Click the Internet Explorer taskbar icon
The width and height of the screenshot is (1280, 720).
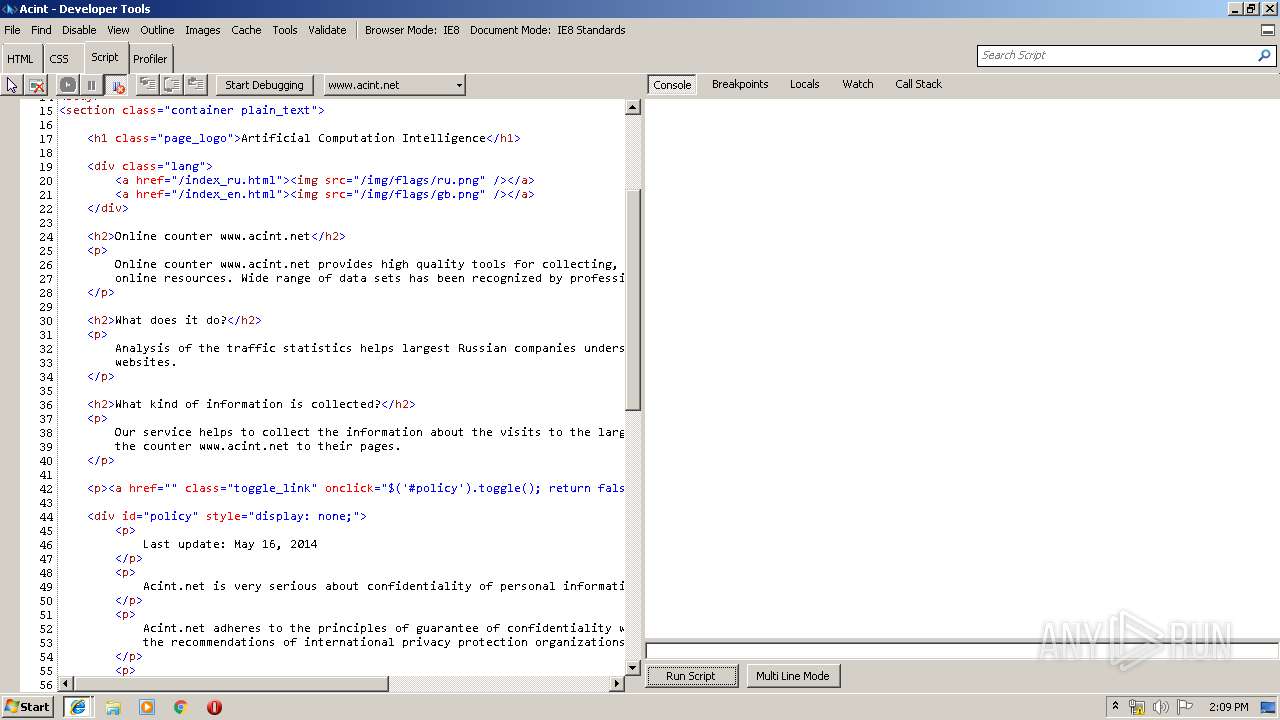pos(77,707)
